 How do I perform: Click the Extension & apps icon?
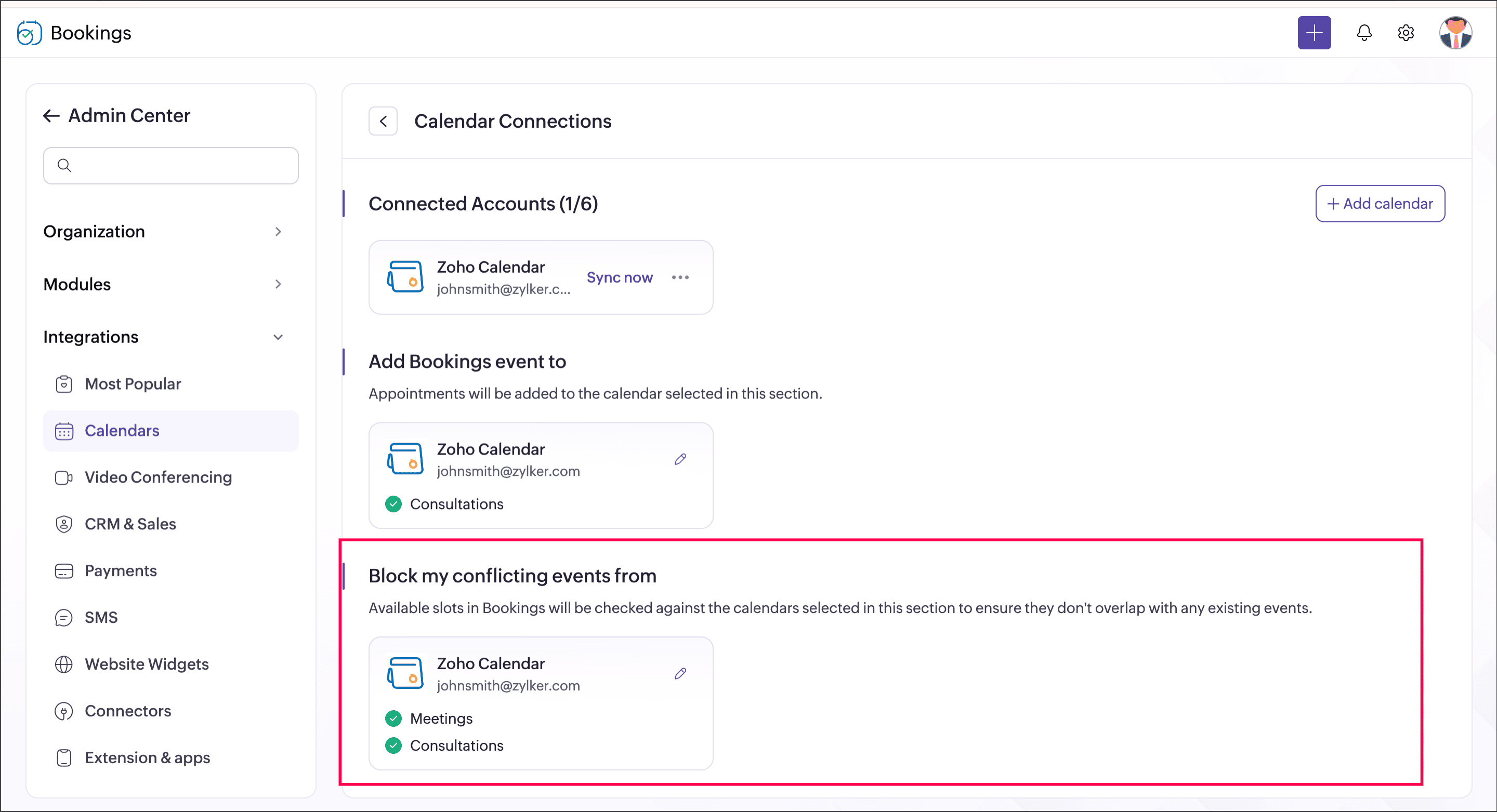pos(64,757)
